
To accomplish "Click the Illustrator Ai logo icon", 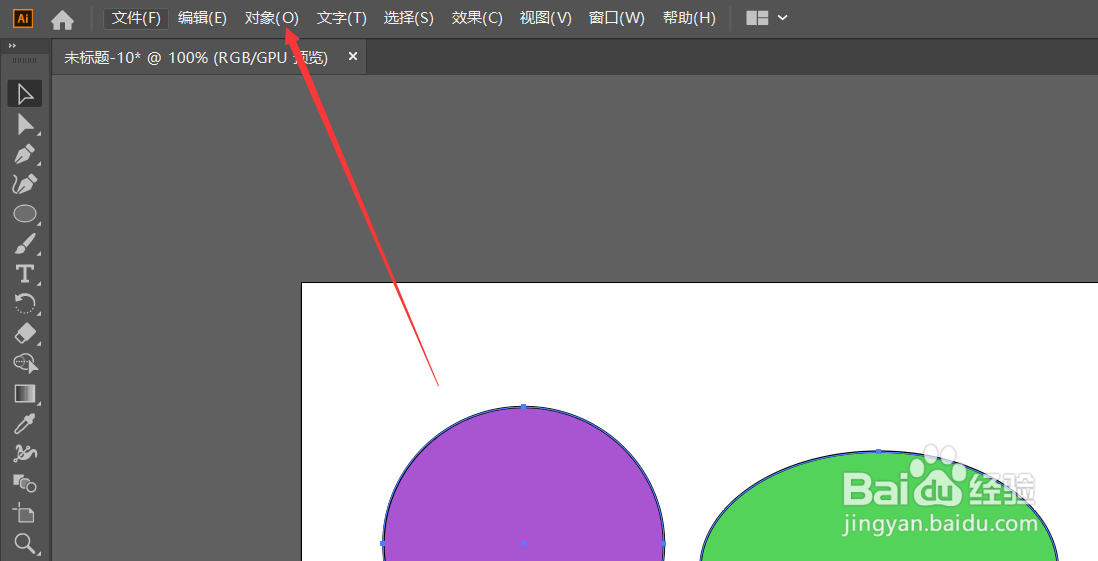I will [23, 18].
